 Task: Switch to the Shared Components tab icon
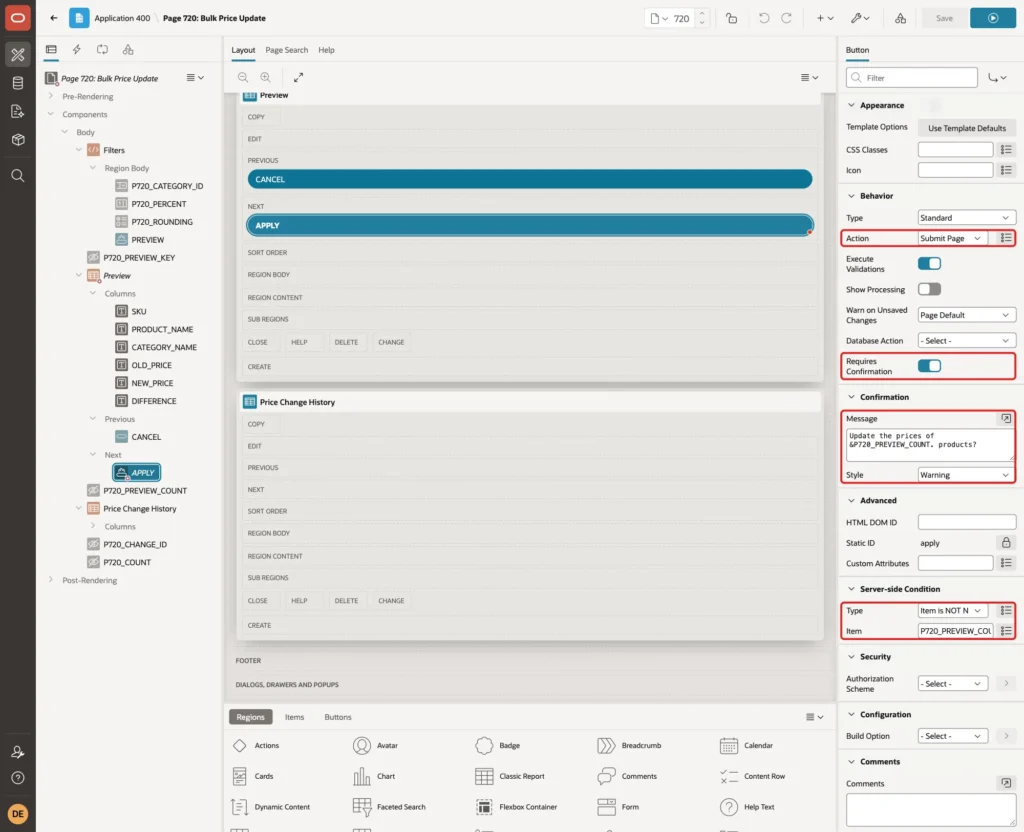128,50
